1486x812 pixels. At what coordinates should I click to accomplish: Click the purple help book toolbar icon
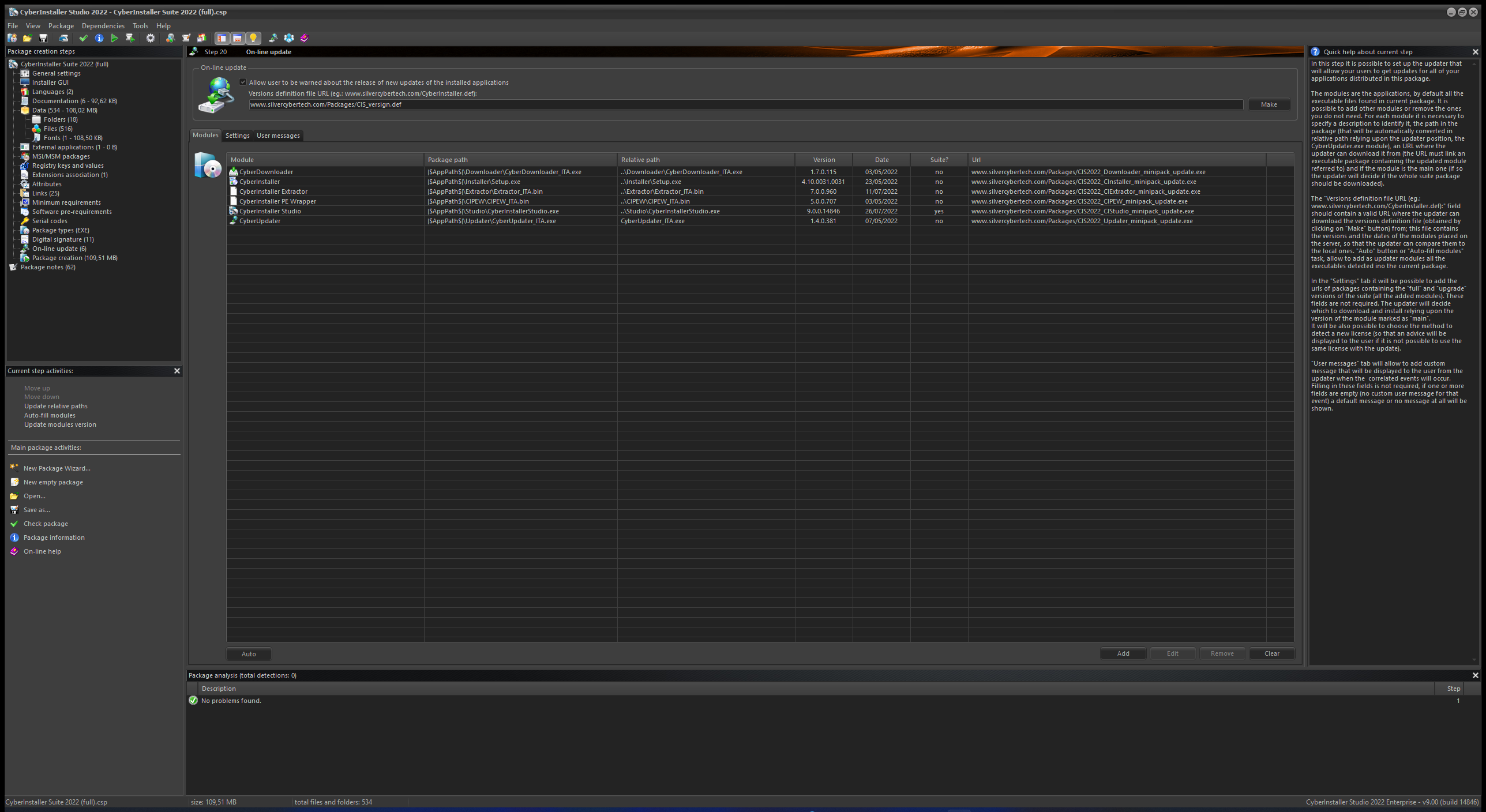pyautogui.click(x=305, y=38)
